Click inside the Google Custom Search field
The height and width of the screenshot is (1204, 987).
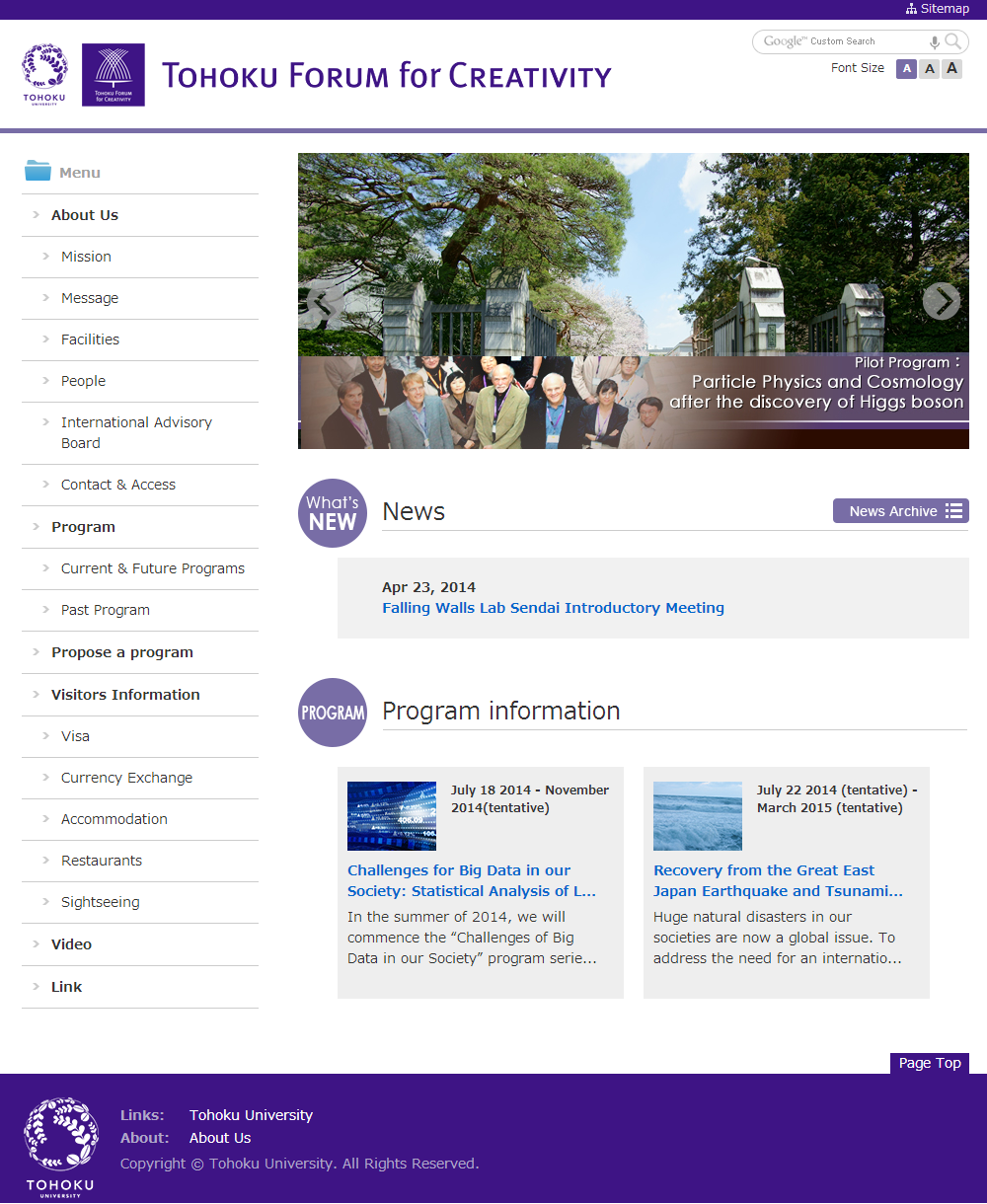(839, 41)
